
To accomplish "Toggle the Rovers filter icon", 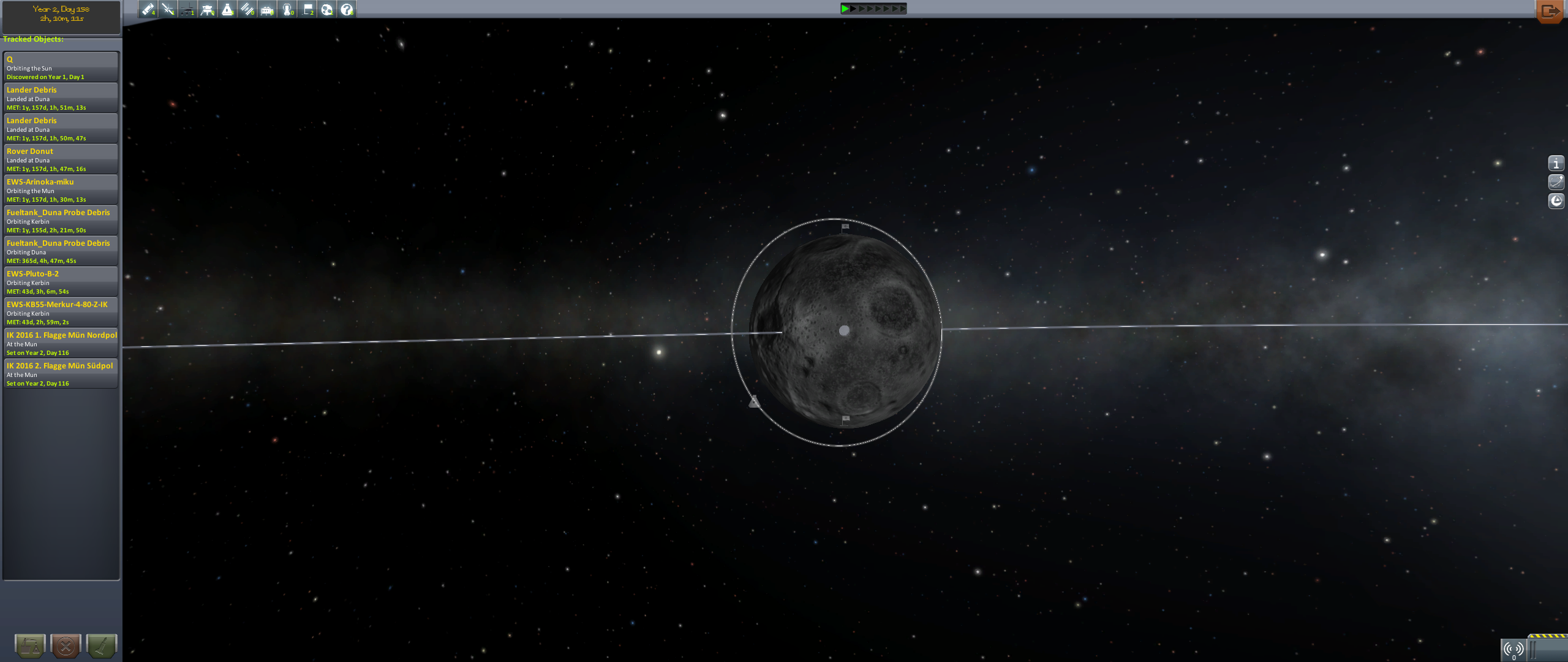I will pos(187,9).
